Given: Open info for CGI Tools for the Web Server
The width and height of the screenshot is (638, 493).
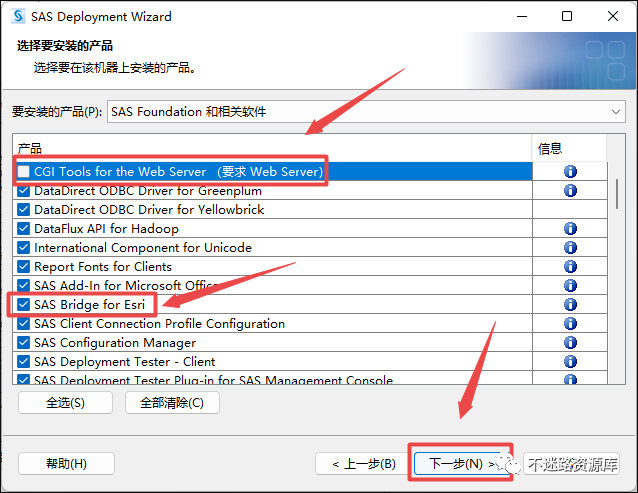Looking at the screenshot, I should (570, 172).
